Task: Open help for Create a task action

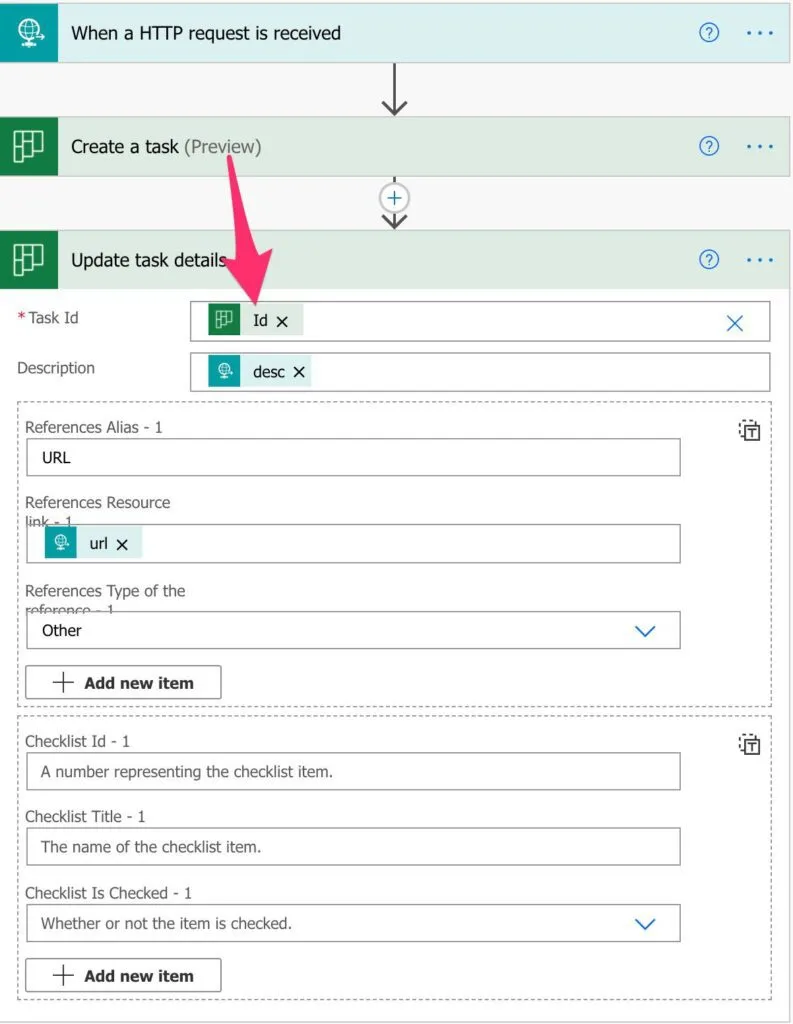Action: point(708,147)
